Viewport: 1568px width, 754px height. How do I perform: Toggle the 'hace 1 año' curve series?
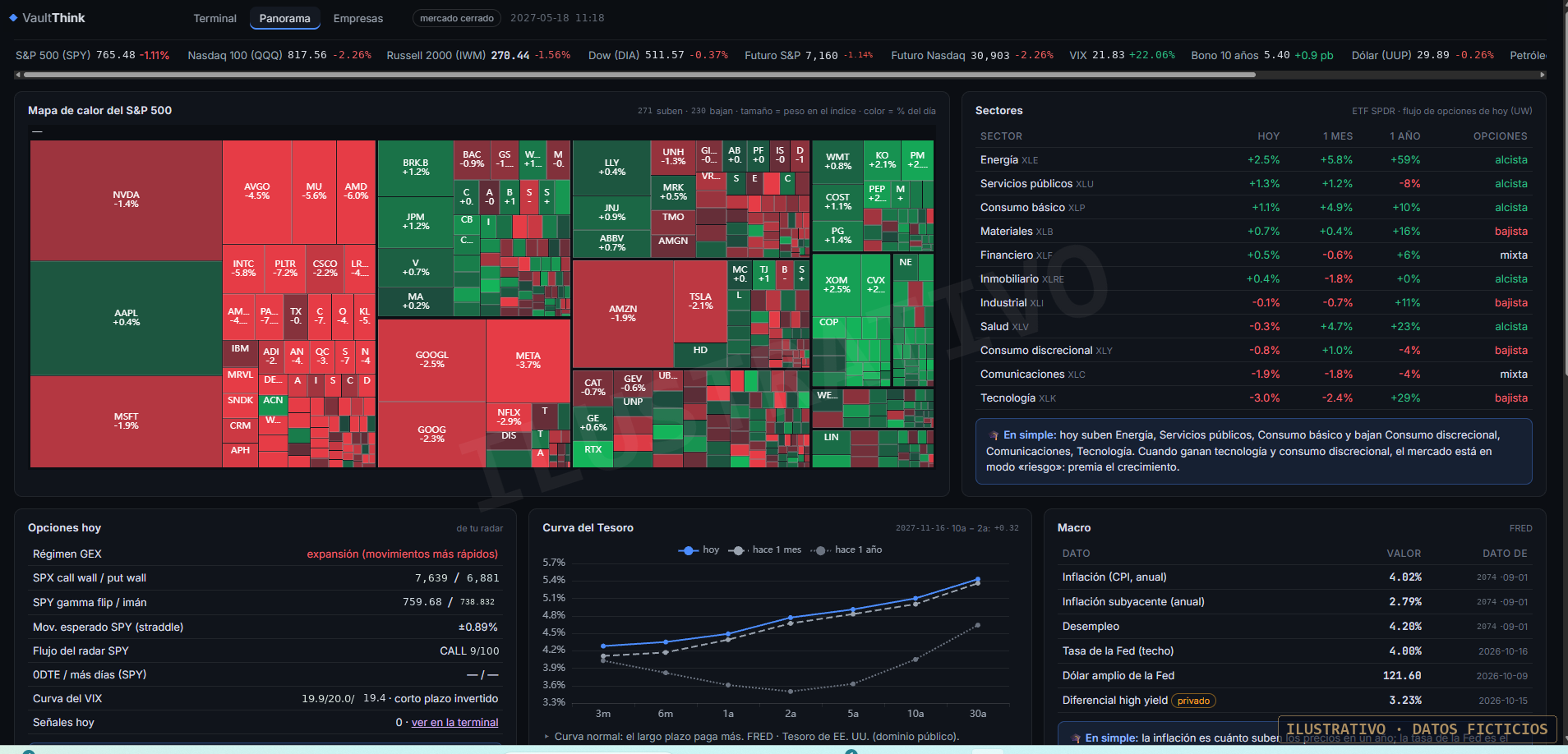tap(846, 549)
